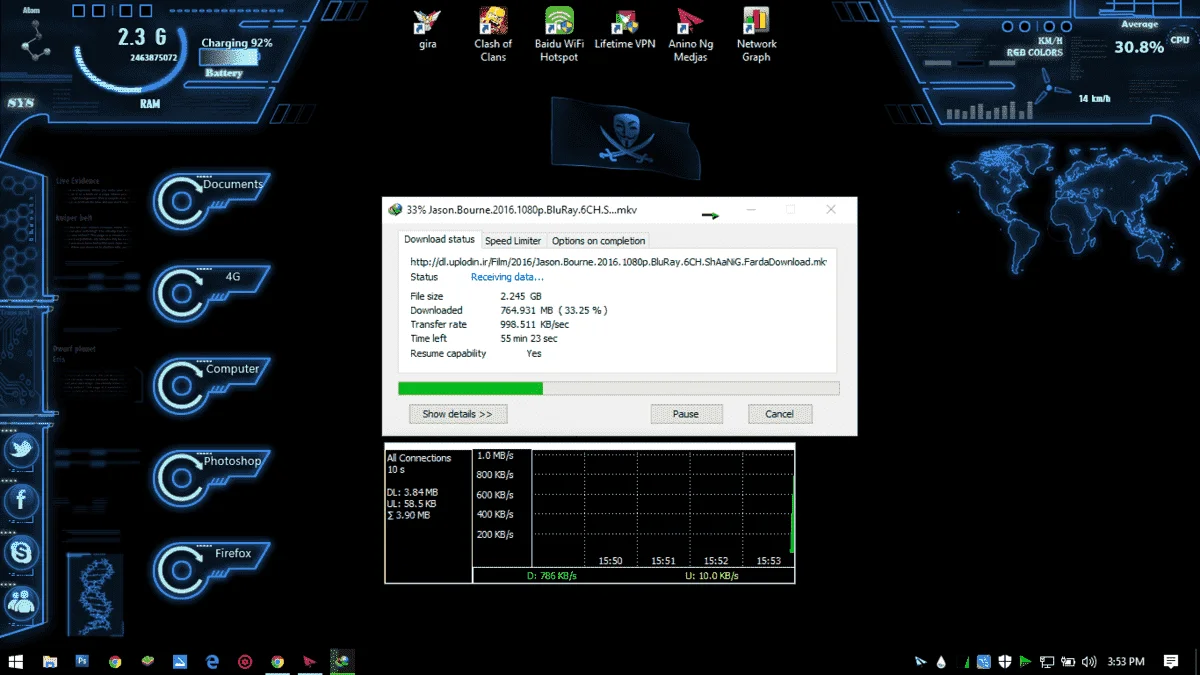Click the Receiving data status text
1200x675 pixels.
507,277
